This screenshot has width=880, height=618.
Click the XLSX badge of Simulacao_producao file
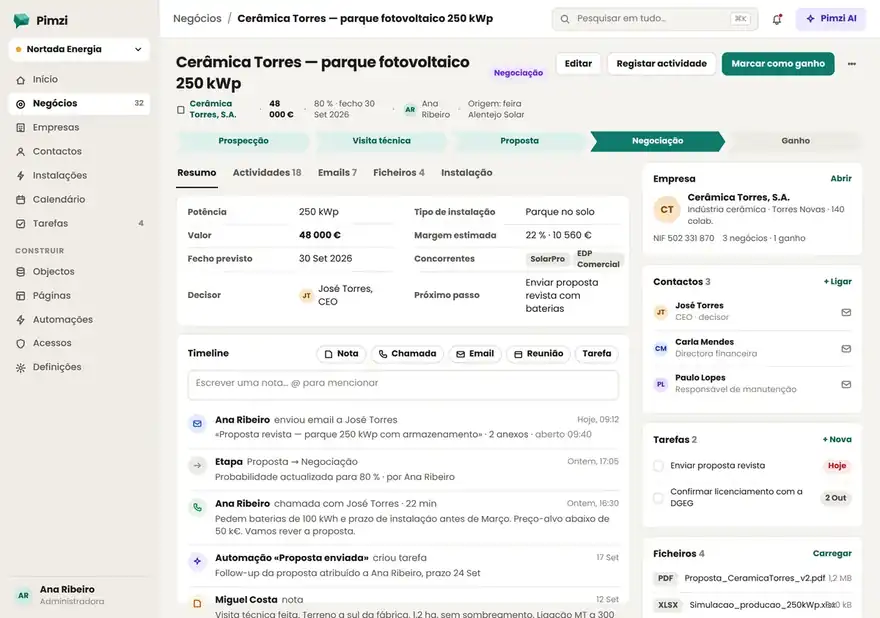[668, 605]
